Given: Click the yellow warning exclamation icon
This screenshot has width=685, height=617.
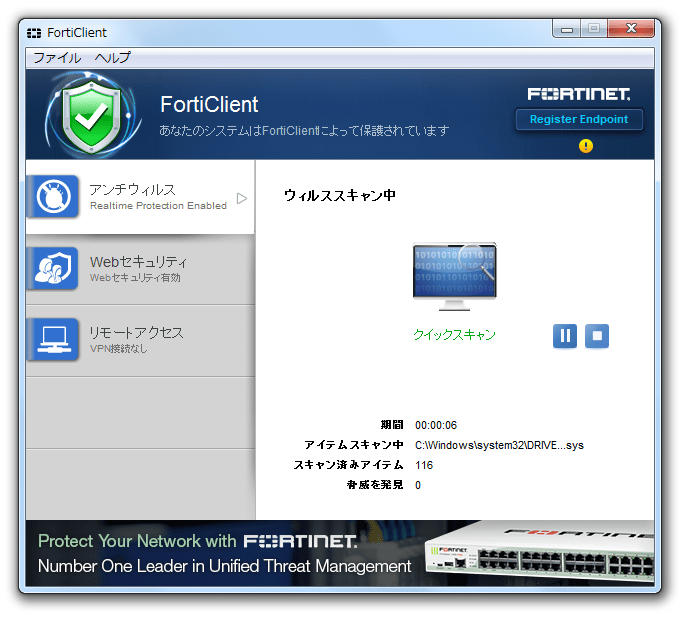Looking at the screenshot, I should click(x=586, y=146).
